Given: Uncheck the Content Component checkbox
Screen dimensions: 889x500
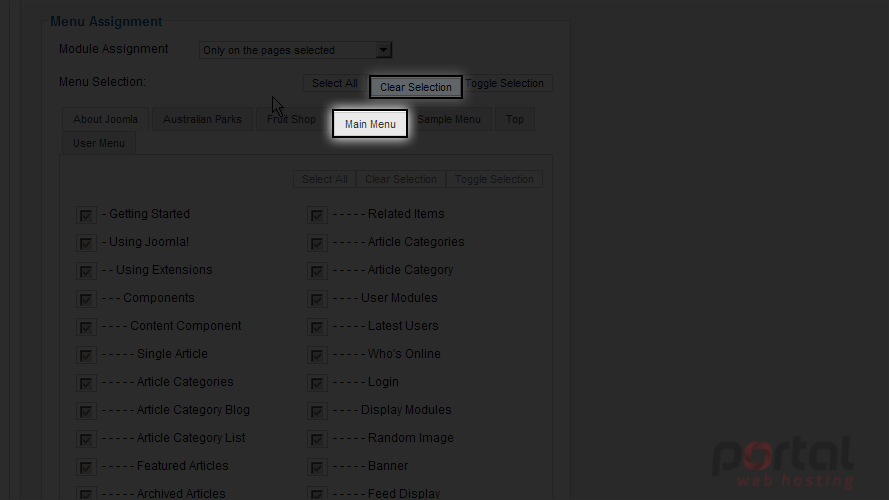Looking at the screenshot, I should 86,328.
